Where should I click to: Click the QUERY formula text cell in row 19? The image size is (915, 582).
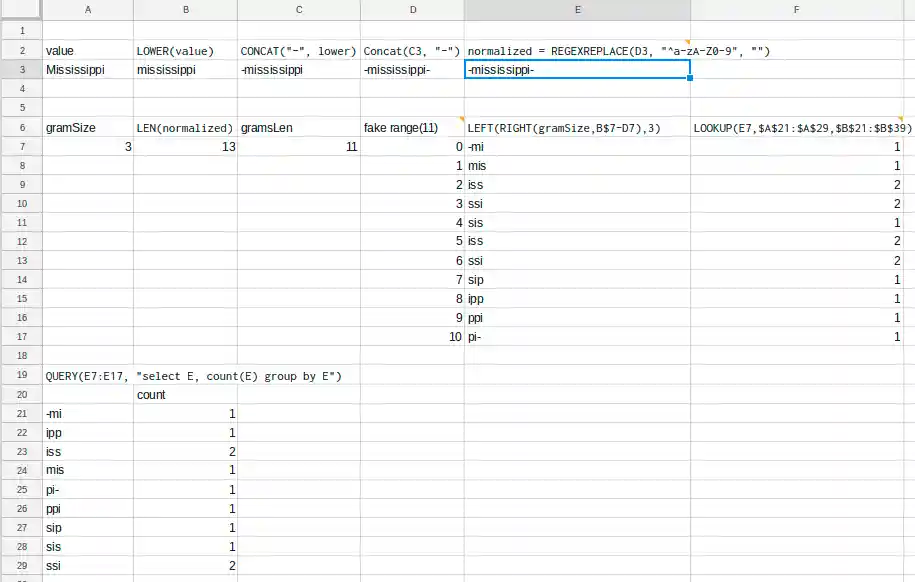pos(194,376)
